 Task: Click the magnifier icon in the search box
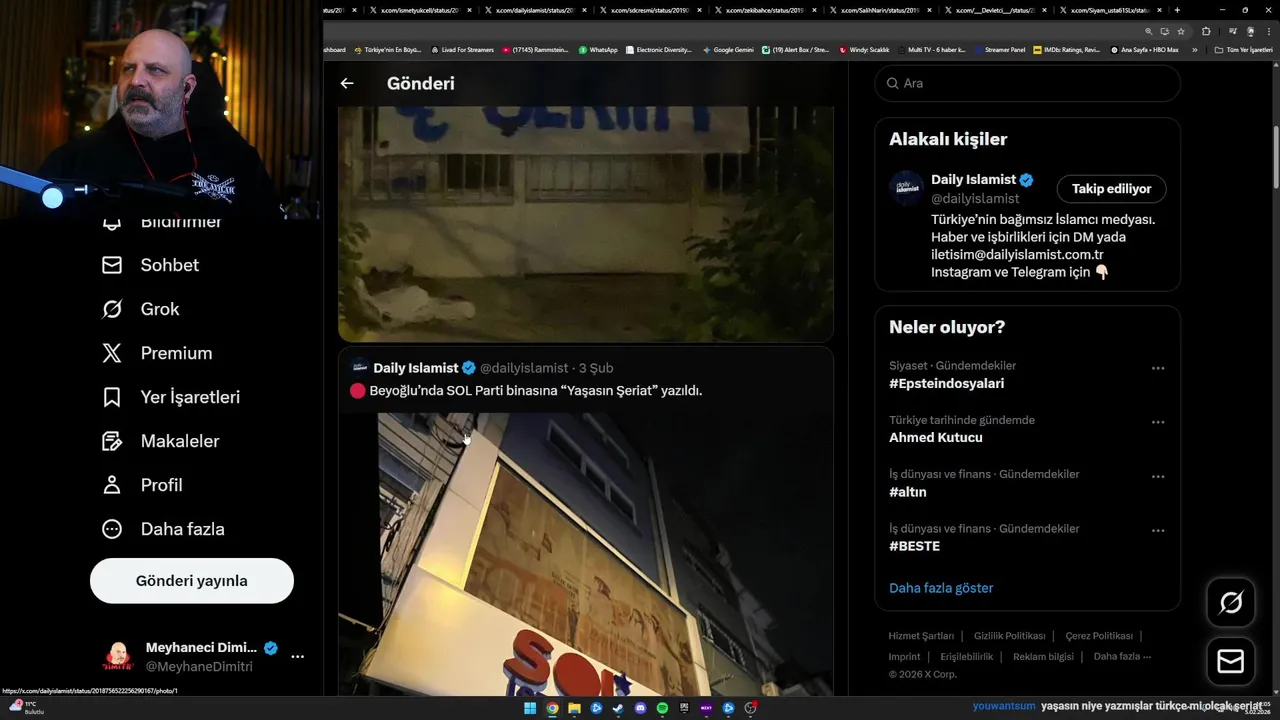[892, 83]
